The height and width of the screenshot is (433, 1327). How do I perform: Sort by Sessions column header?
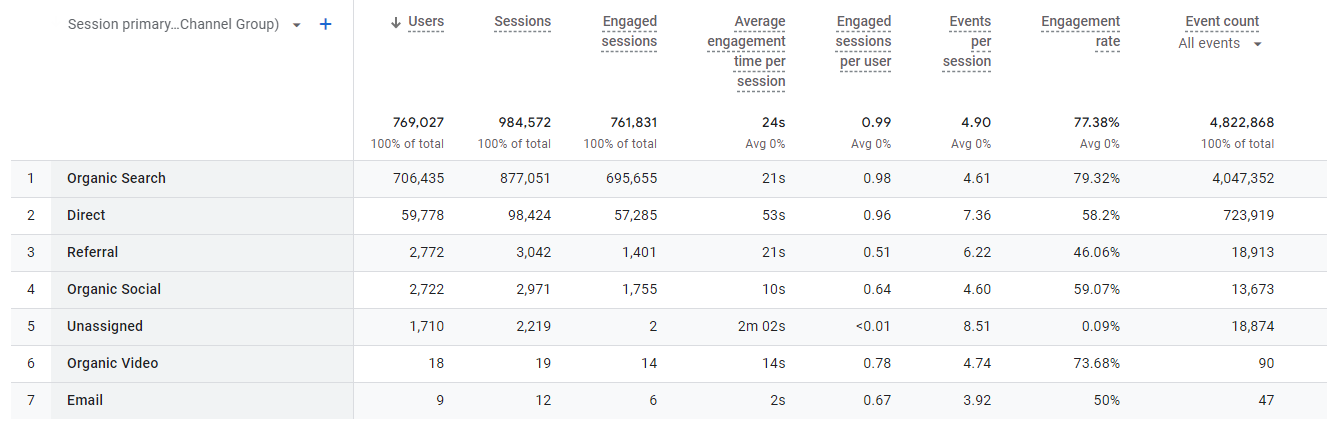pos(522,22)
